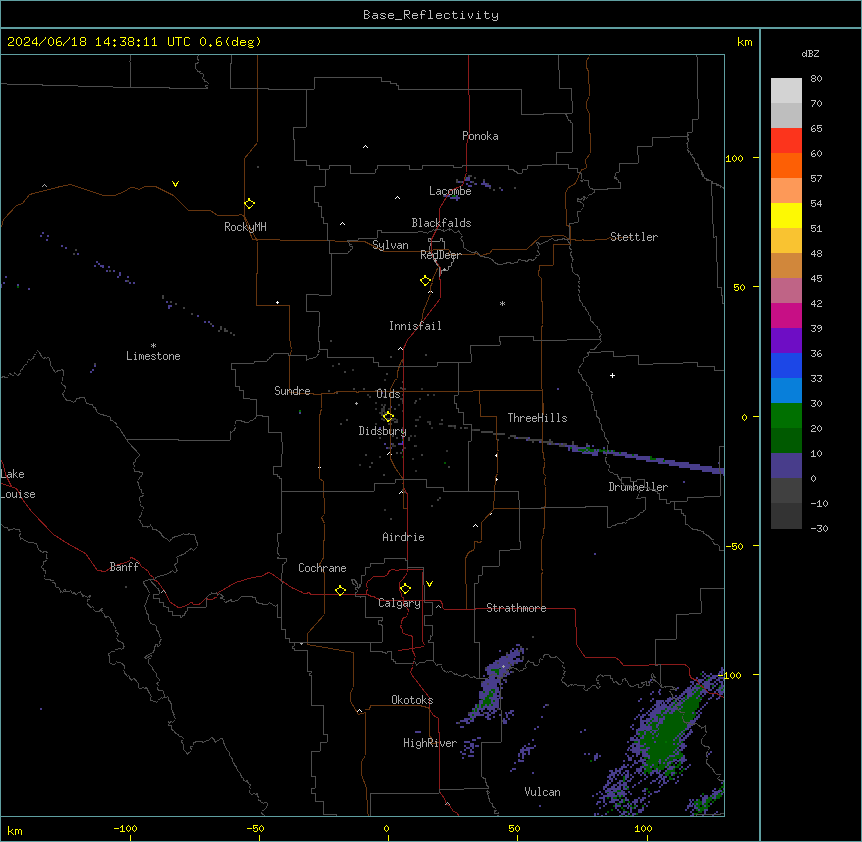Pick the red 65-60 dBZ legend swatch
This screenshot has width=862, height=842.
(x=786, y=141)
